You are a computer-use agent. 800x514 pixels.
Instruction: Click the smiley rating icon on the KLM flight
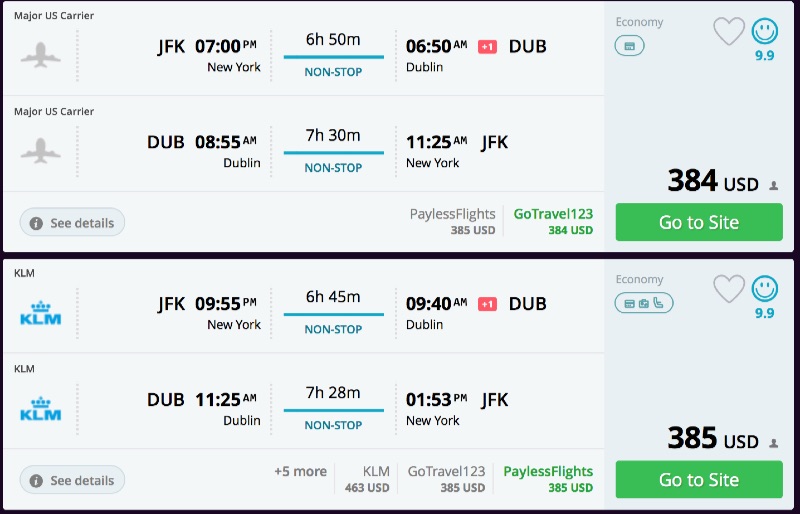(765, 289)
